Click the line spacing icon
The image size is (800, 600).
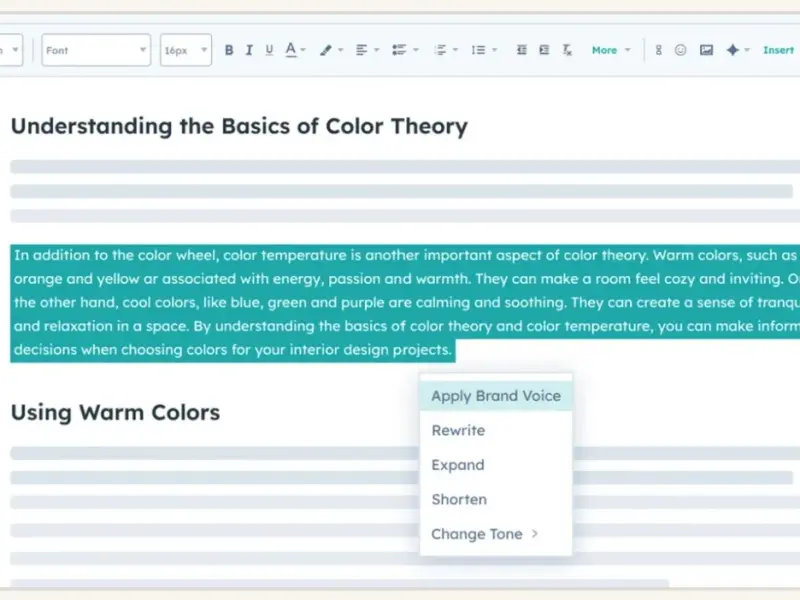(x=477, y=50)
